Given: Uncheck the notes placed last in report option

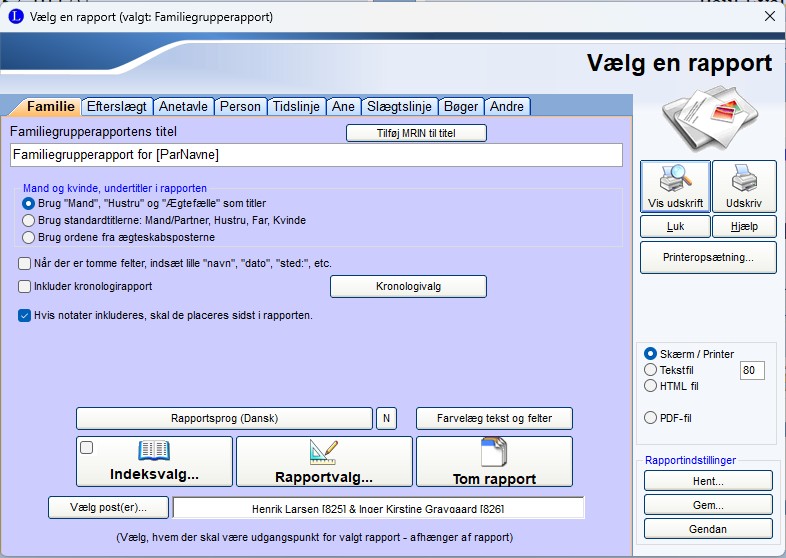Looking at the screenshot, I should click(24, 315).
